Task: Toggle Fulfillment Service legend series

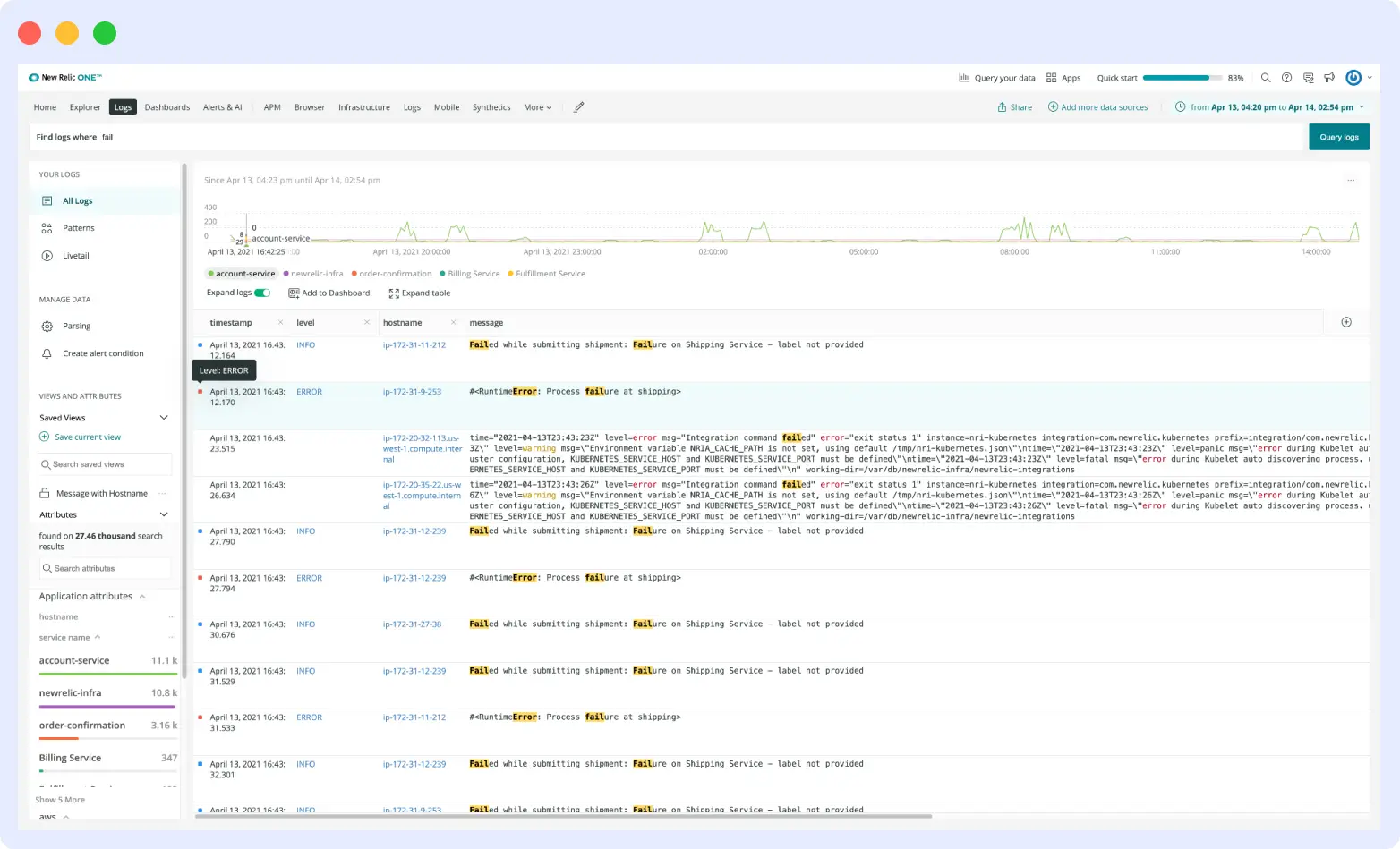Action: point(546,274)
